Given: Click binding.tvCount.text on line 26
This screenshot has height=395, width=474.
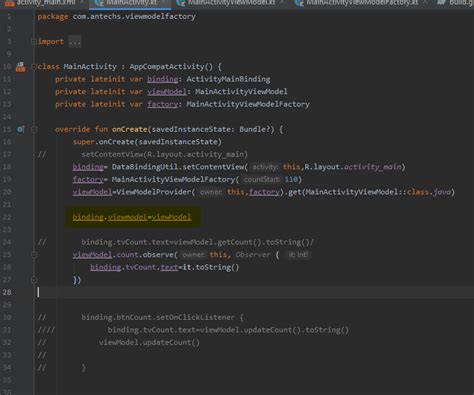Looking at the screenshot, I should point(134,267).
